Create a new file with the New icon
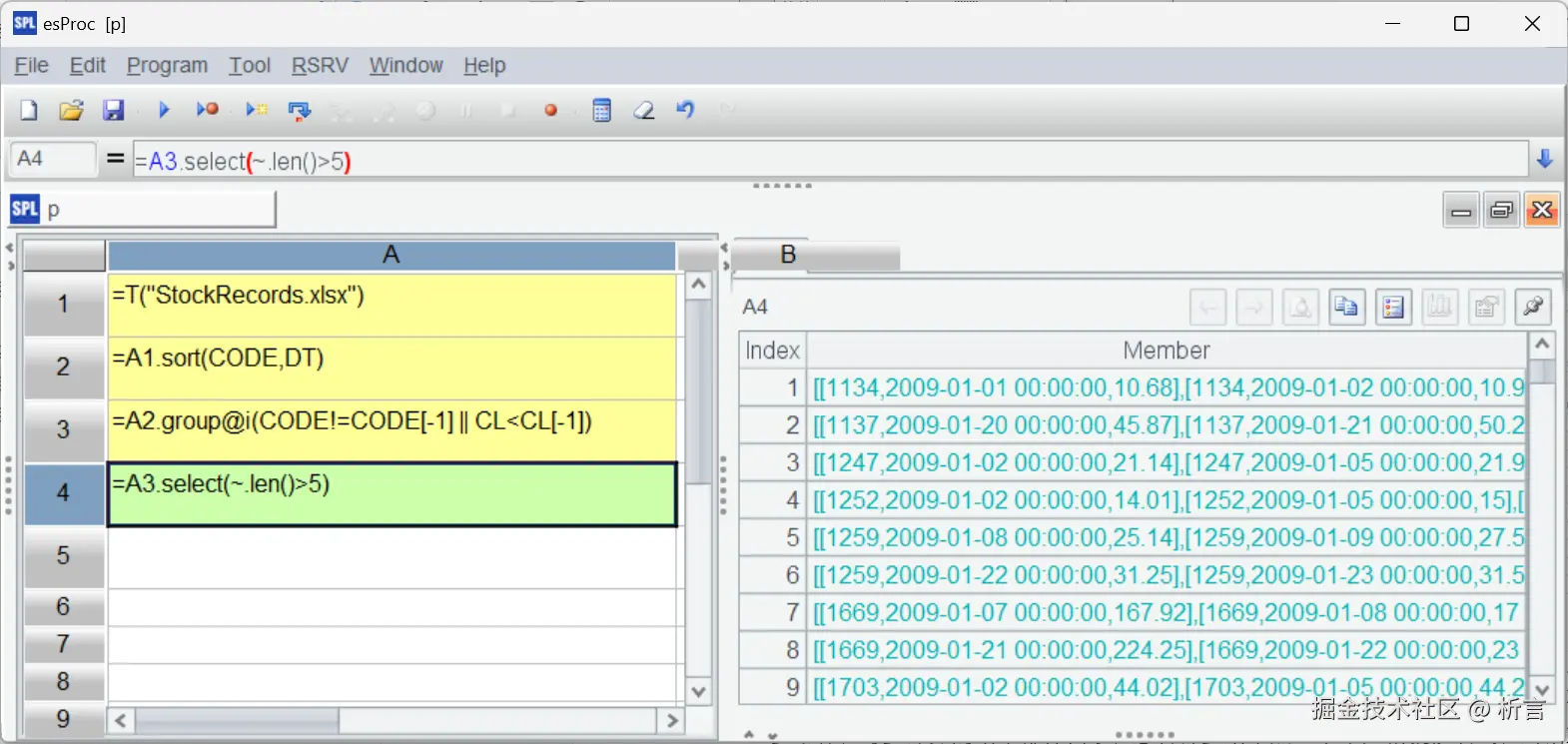 (29, 110)
